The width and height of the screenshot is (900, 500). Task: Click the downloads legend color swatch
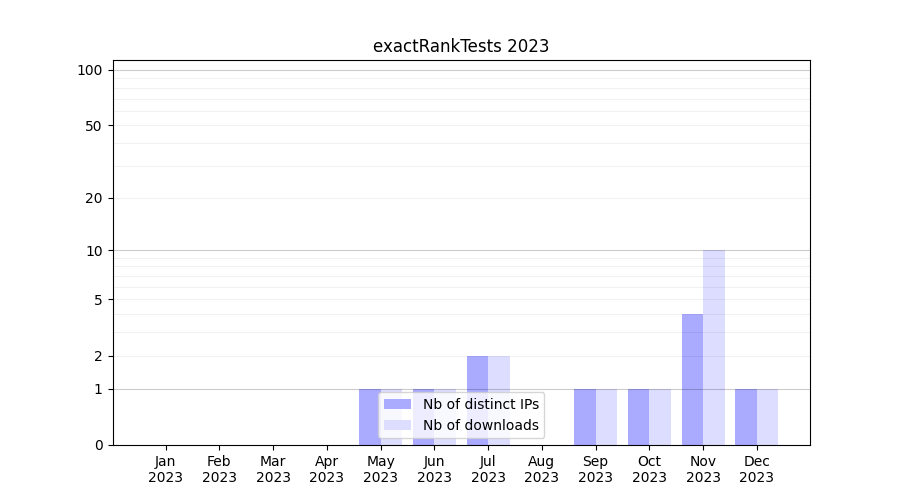tap(398, 425)
